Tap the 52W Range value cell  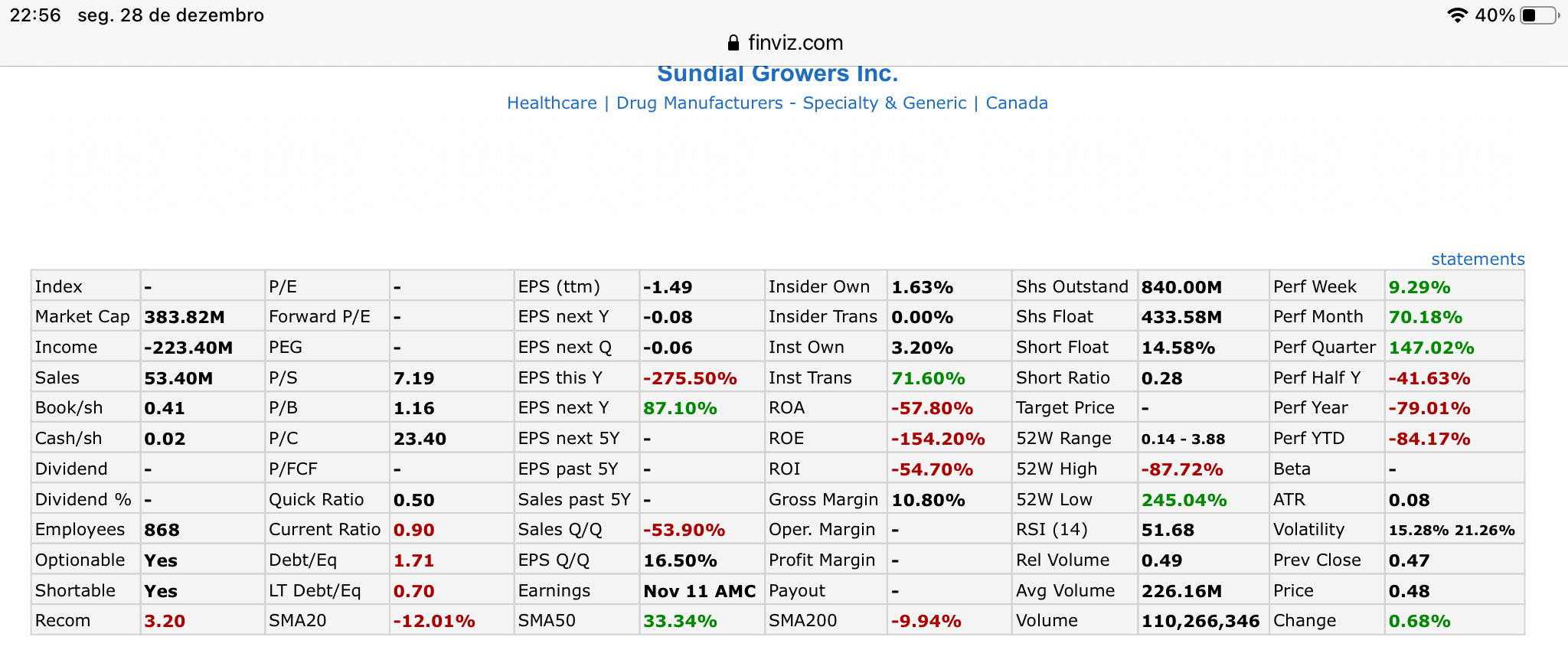tap(1183, 439)
